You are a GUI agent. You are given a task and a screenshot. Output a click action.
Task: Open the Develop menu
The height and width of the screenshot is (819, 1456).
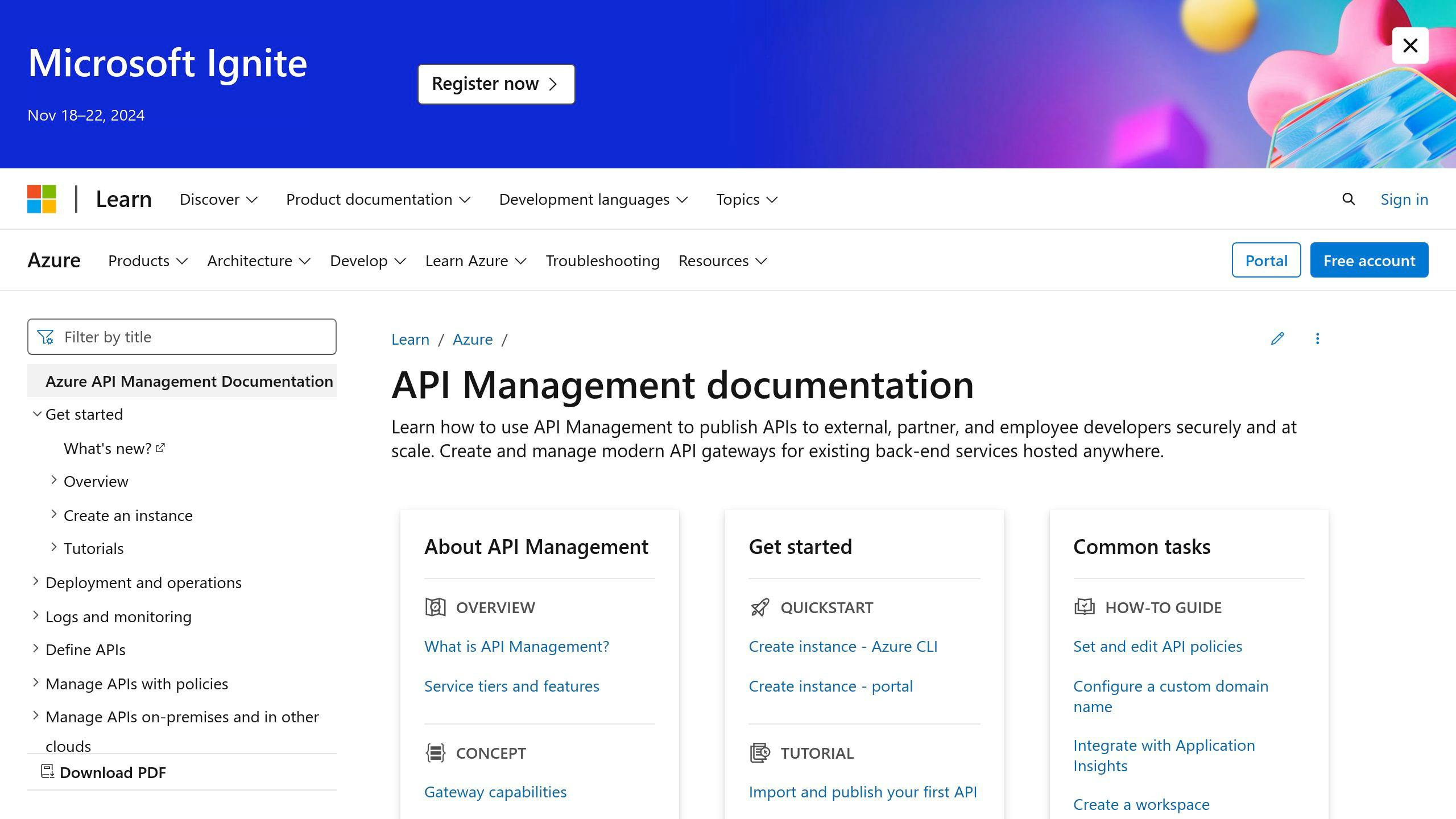click(x=368, y=260)
